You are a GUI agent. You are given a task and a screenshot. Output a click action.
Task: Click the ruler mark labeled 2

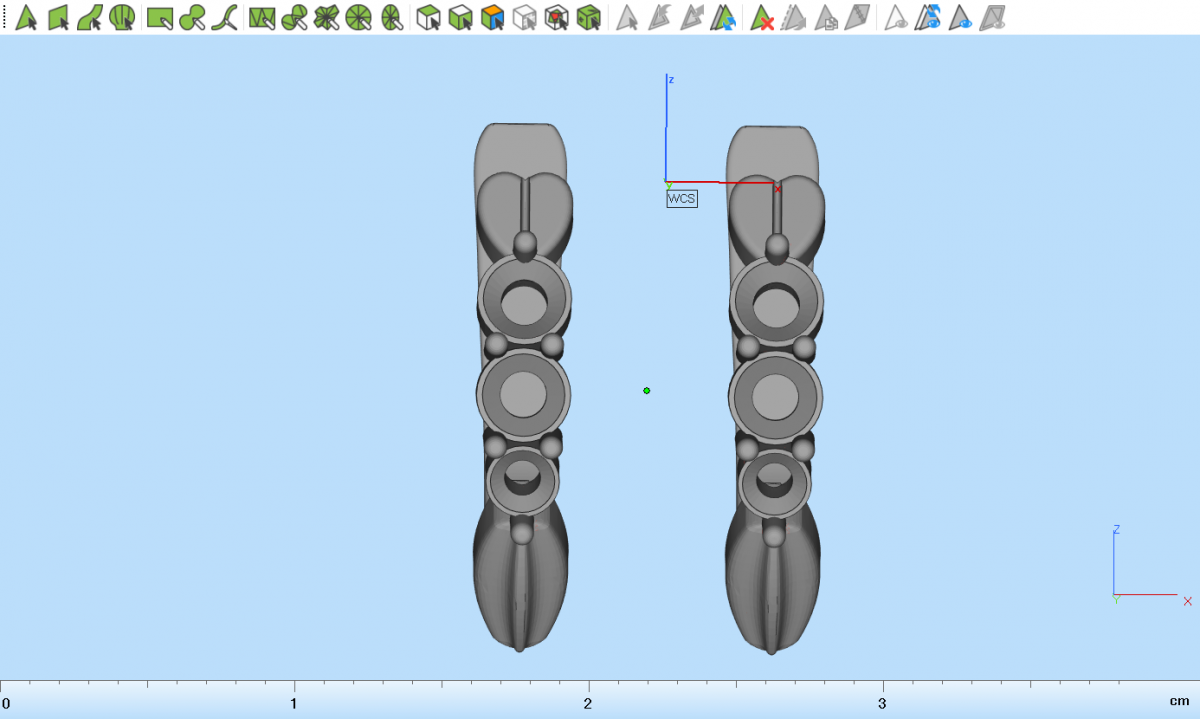pyautogui.click(x=588, y=702)
